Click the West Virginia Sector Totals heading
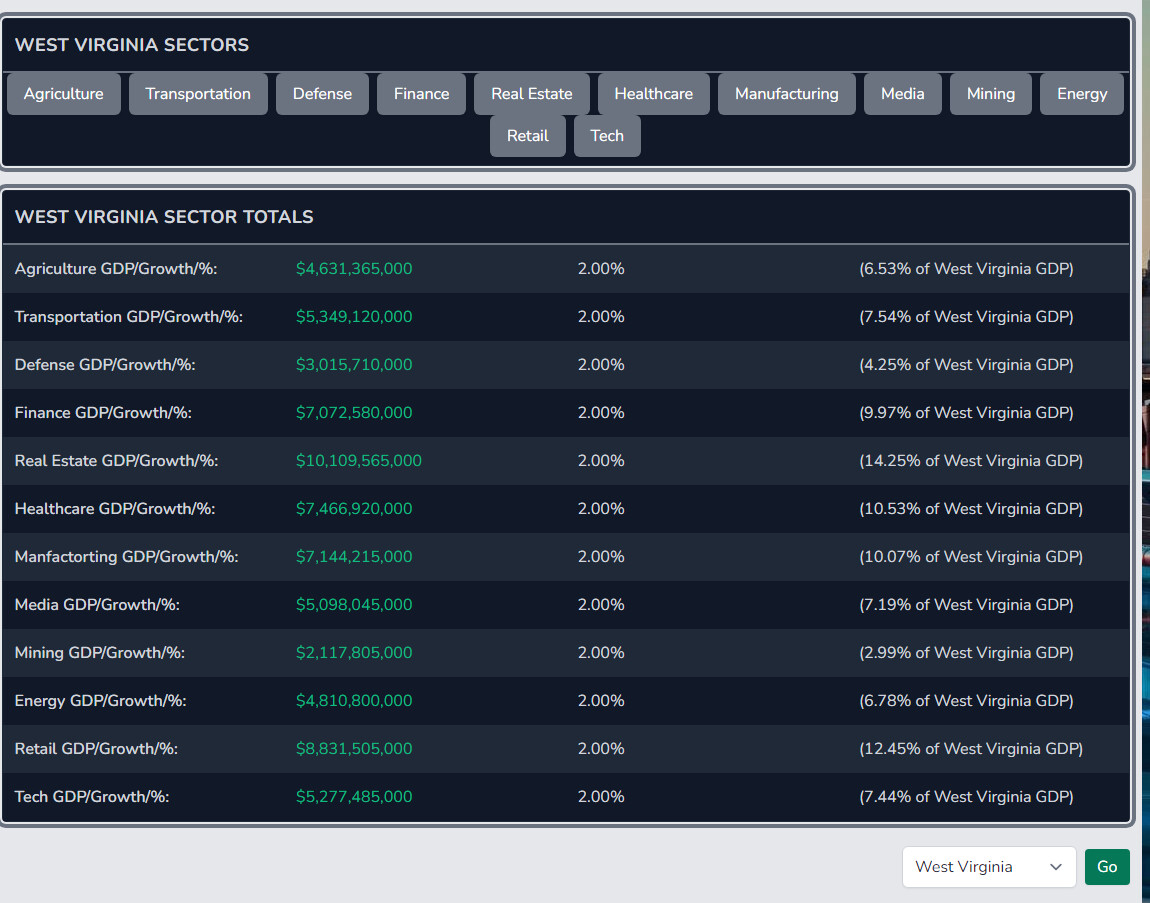The image size is (1150, 903). coord(164,217)
